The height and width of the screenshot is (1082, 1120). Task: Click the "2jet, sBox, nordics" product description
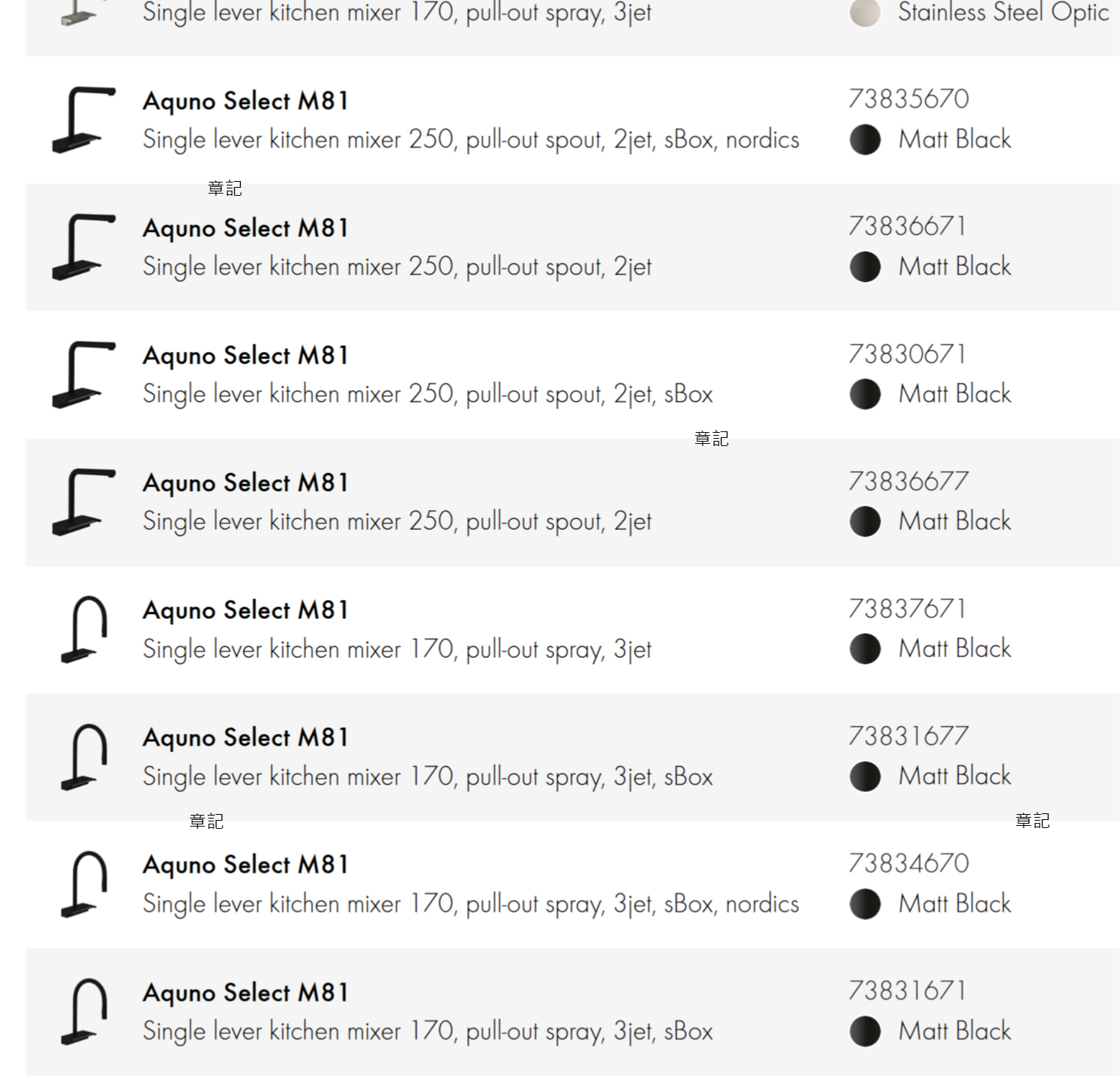[471, 140]
